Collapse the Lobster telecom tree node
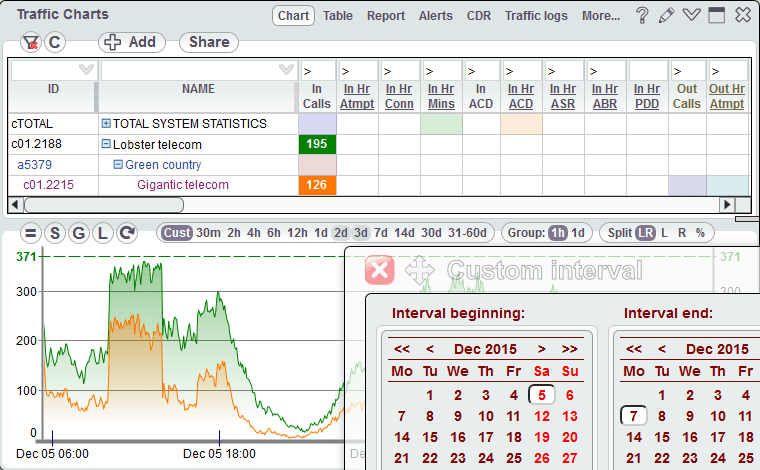Viewport: 760px width, 470px height. coord(106,145)
